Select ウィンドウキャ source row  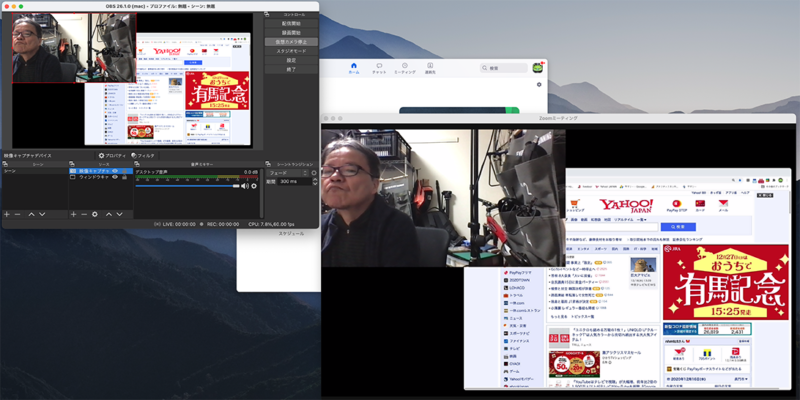101,177
